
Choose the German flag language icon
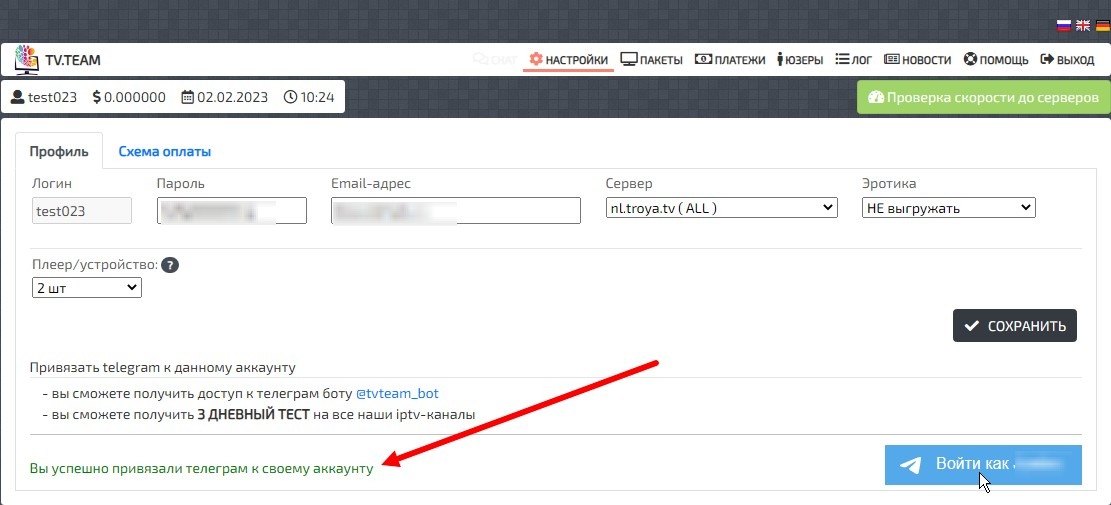[x=1099, y=25]
